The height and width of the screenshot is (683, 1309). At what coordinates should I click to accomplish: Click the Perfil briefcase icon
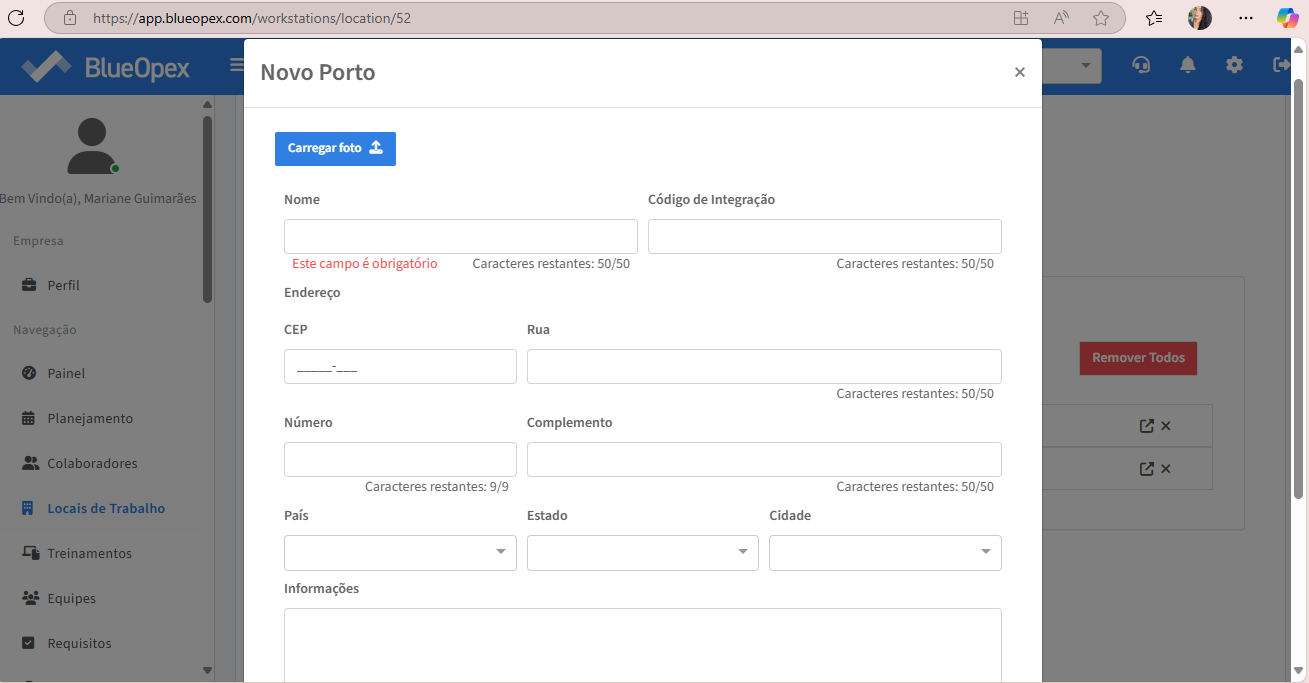(x=29, y=285)
